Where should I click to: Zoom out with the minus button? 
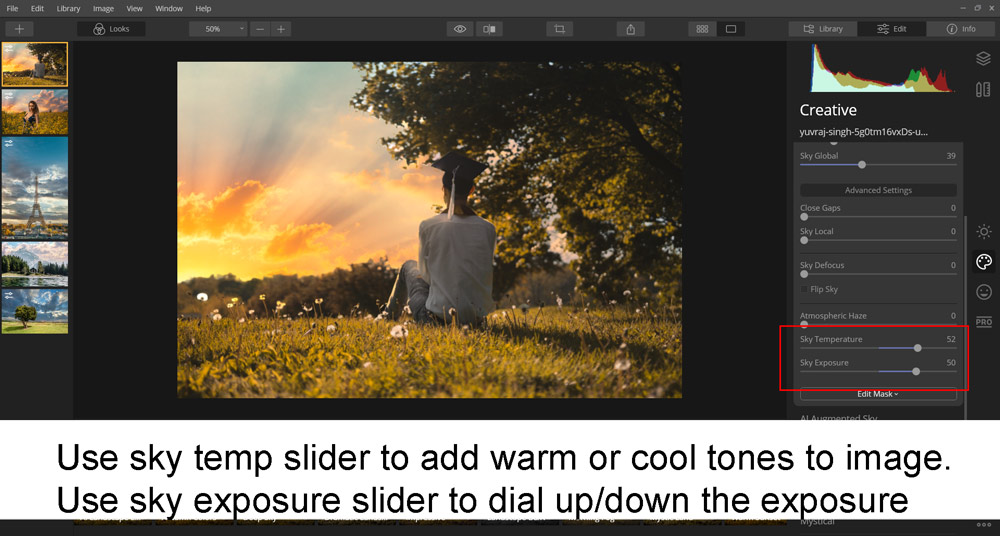(x=260, y=29)
